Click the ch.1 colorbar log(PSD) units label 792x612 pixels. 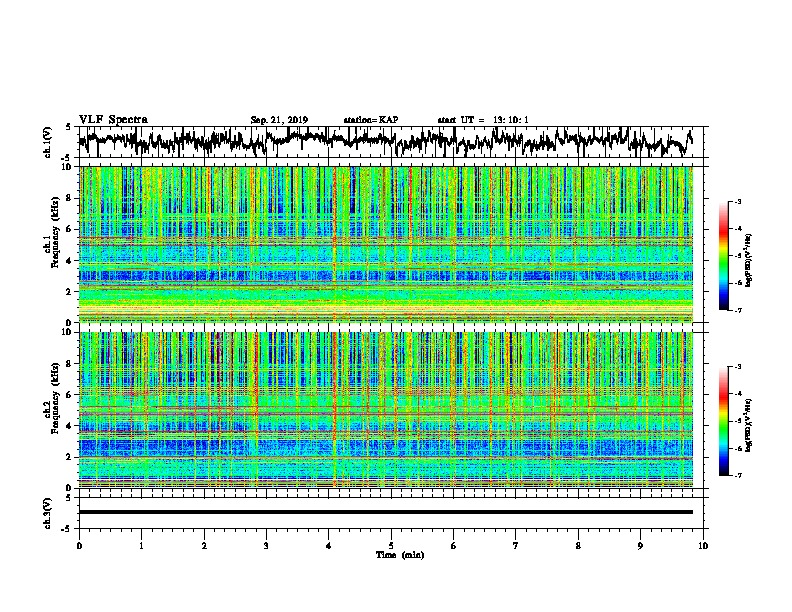(749, 260)
